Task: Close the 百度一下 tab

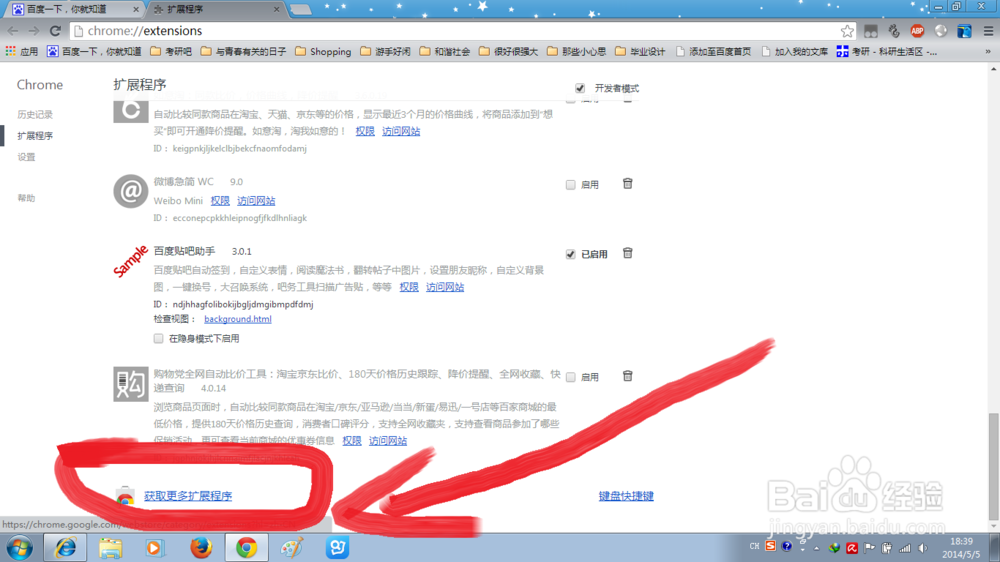Action: click(x=136, y=10)
